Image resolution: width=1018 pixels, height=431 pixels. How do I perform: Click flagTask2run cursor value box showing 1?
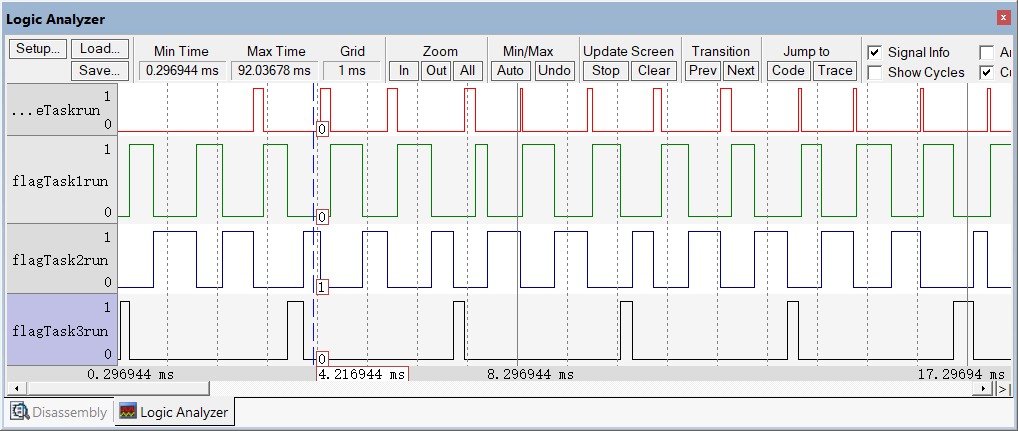pos(322,286)
